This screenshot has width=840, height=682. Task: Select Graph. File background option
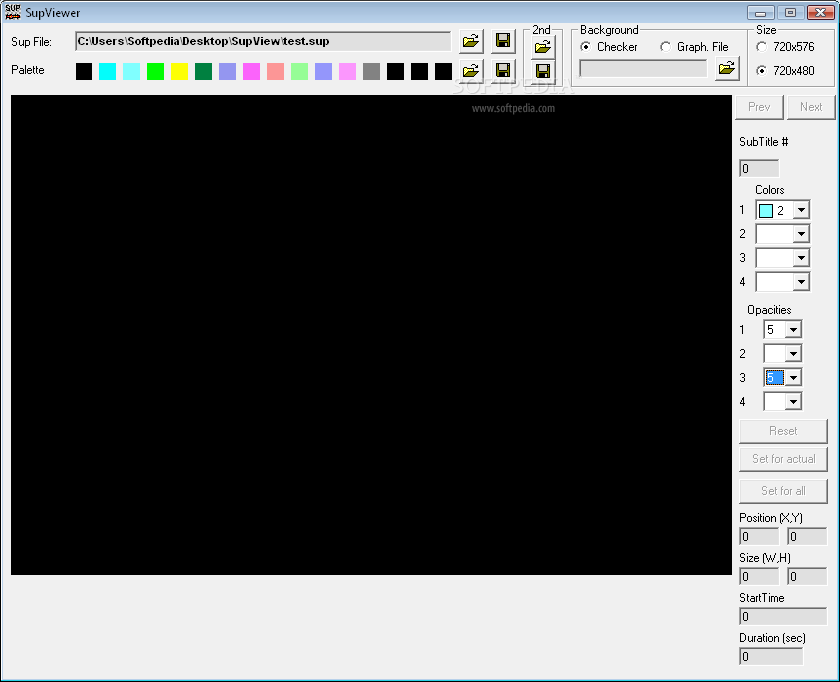[694, 47]
